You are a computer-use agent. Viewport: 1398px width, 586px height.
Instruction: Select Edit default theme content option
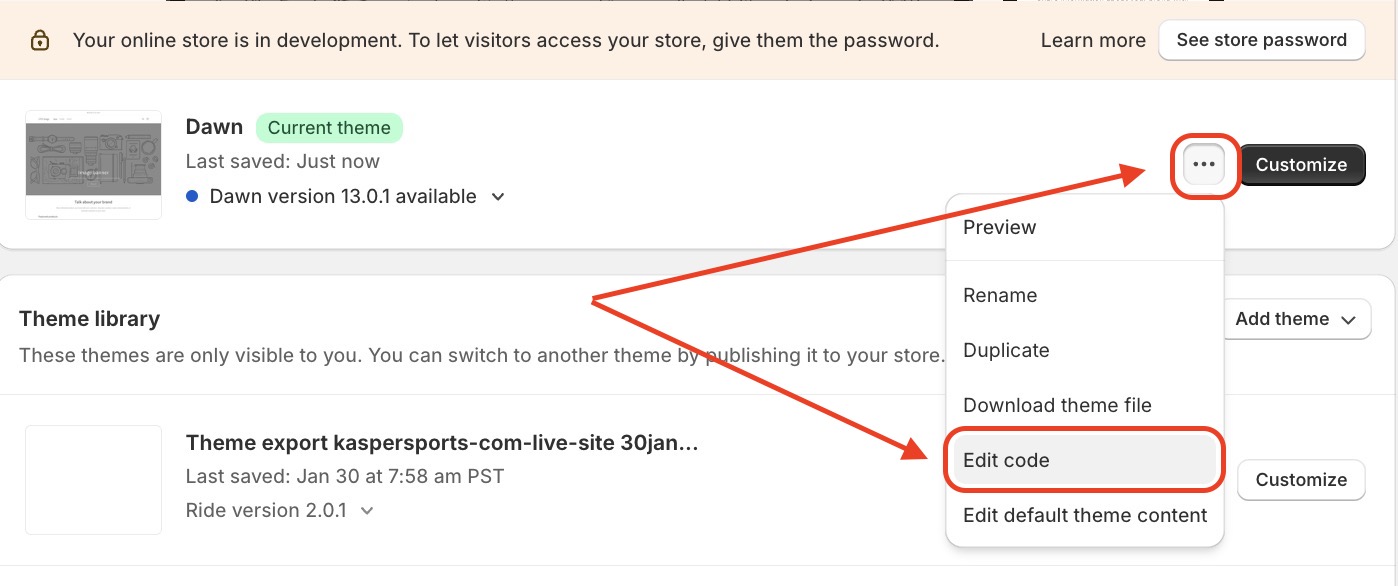[1085, 515]
